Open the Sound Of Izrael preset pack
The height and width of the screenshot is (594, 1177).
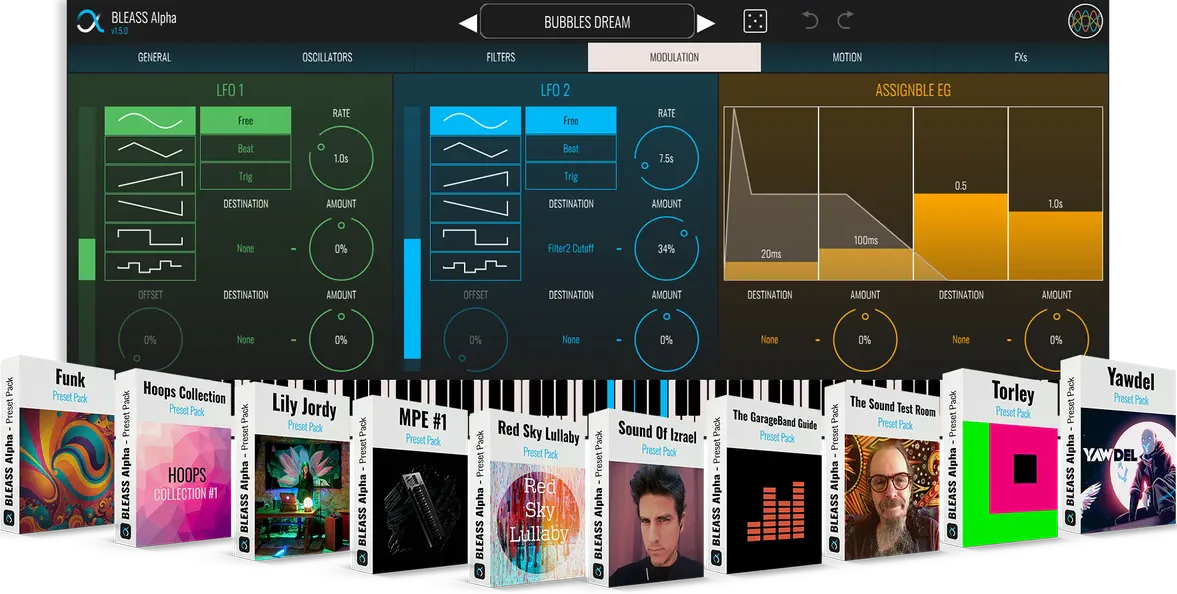(x=646, y=497)
